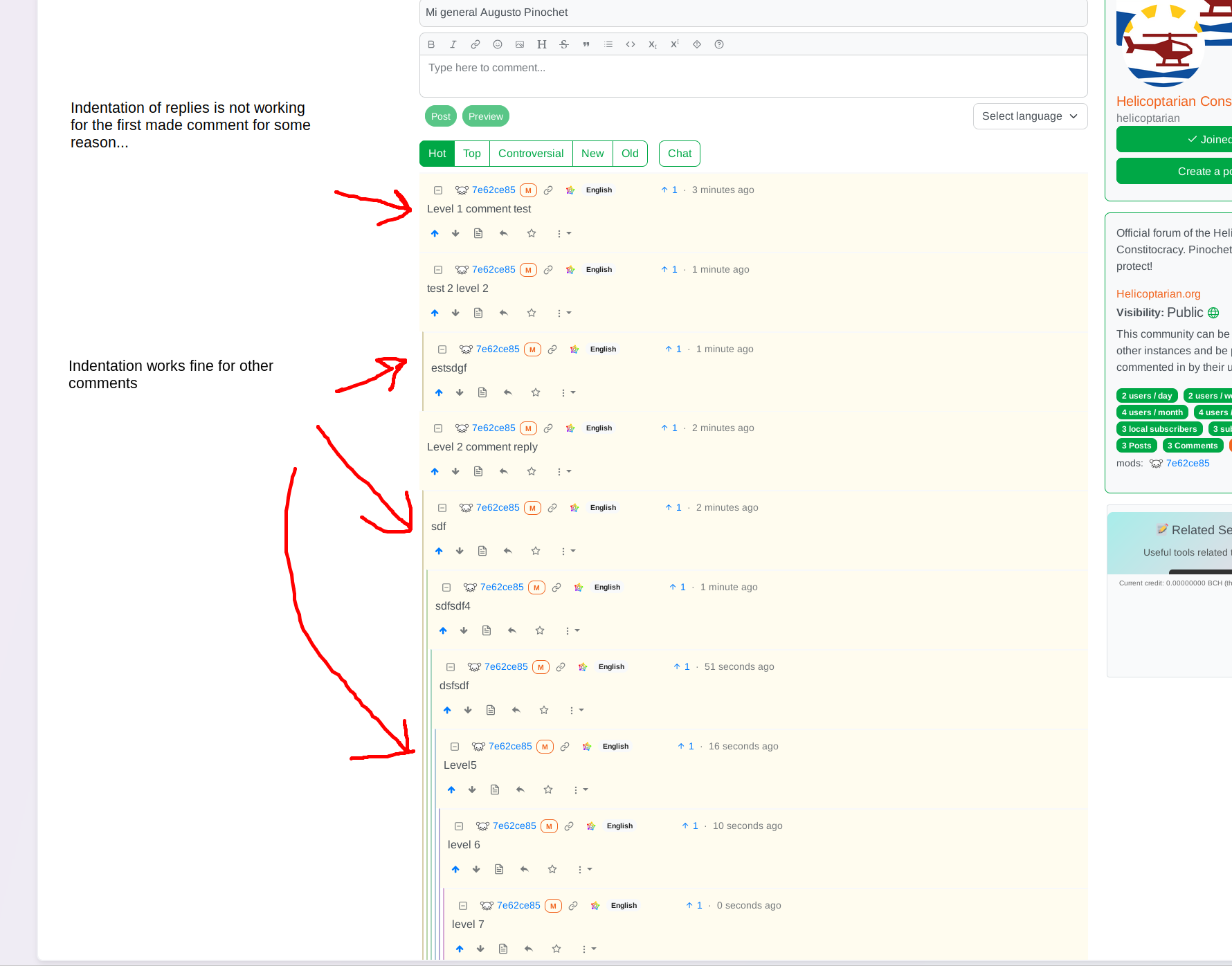Open more options menu on 'dsfsdf' comment
The width and height of the screenshot is (1232, 966).
click(576, 711)
